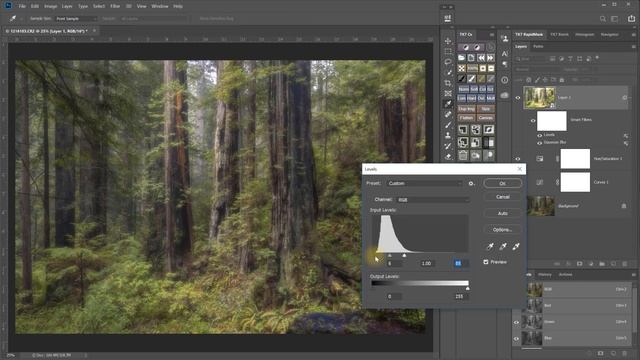Screen dimensions: 640x360
Task: Select the Rectangular Marquee tool
Action: [x=448, y=51]
